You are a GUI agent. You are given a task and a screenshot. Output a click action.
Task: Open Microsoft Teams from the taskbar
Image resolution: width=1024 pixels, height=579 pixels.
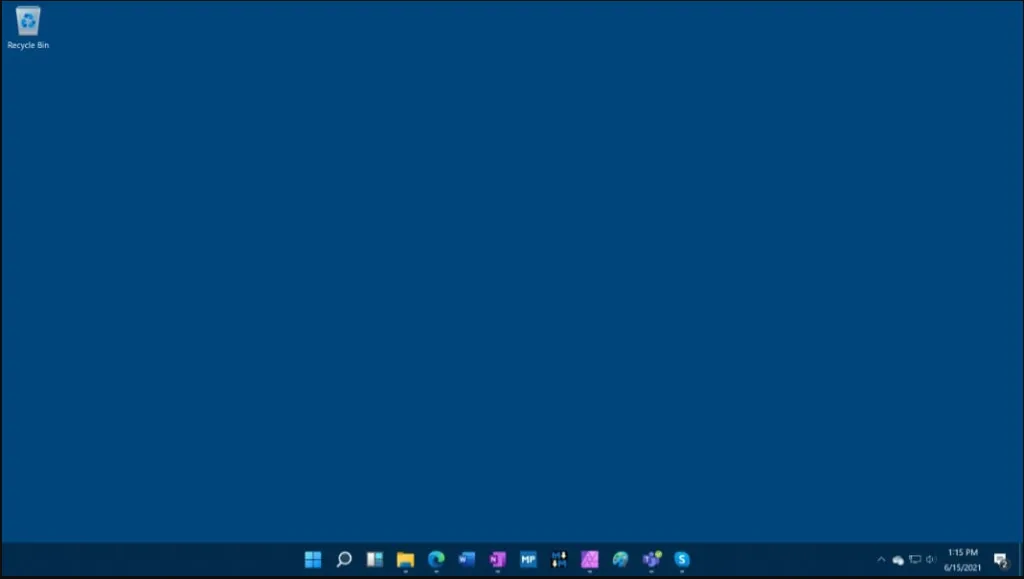tap(652, 560)
